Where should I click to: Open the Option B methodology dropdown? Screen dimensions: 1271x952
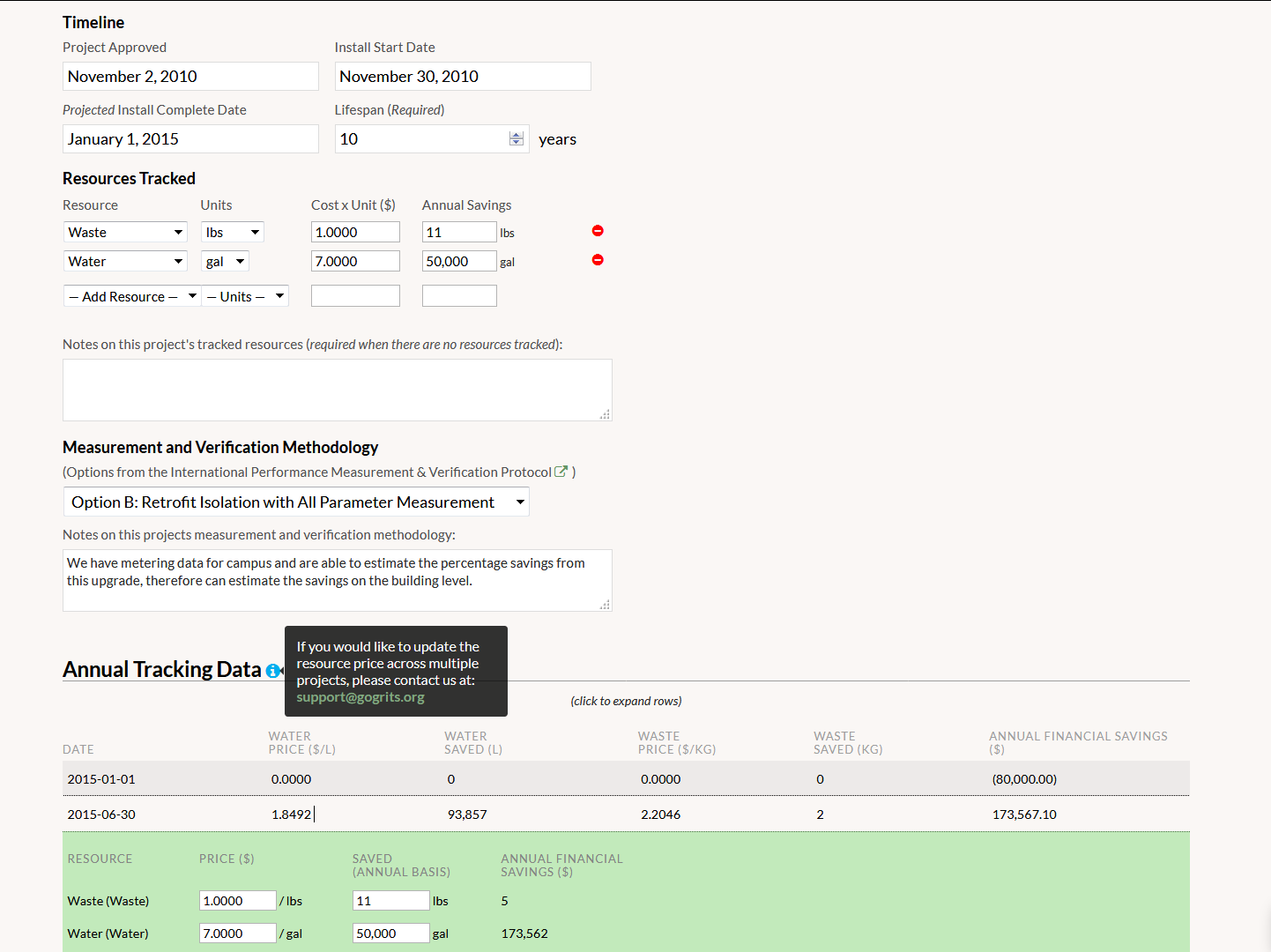296,502
